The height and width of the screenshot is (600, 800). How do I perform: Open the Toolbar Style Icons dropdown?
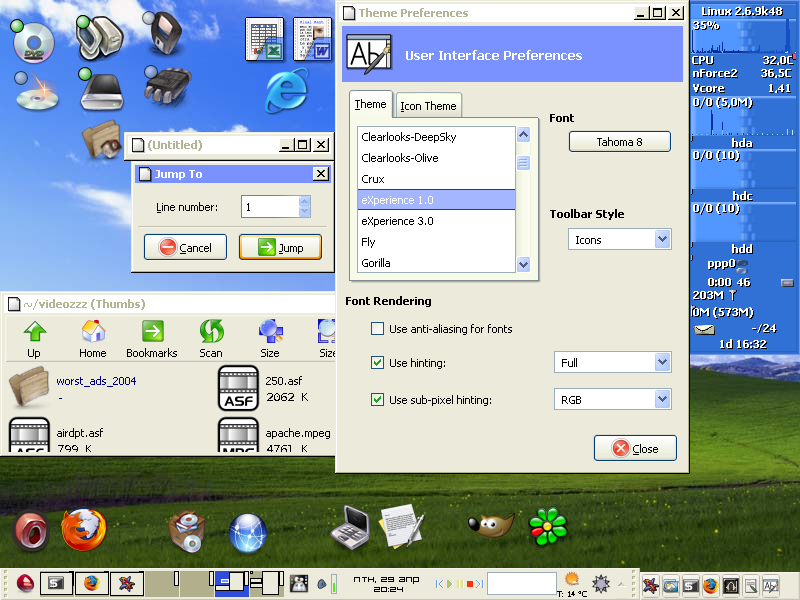click(619, 239)
